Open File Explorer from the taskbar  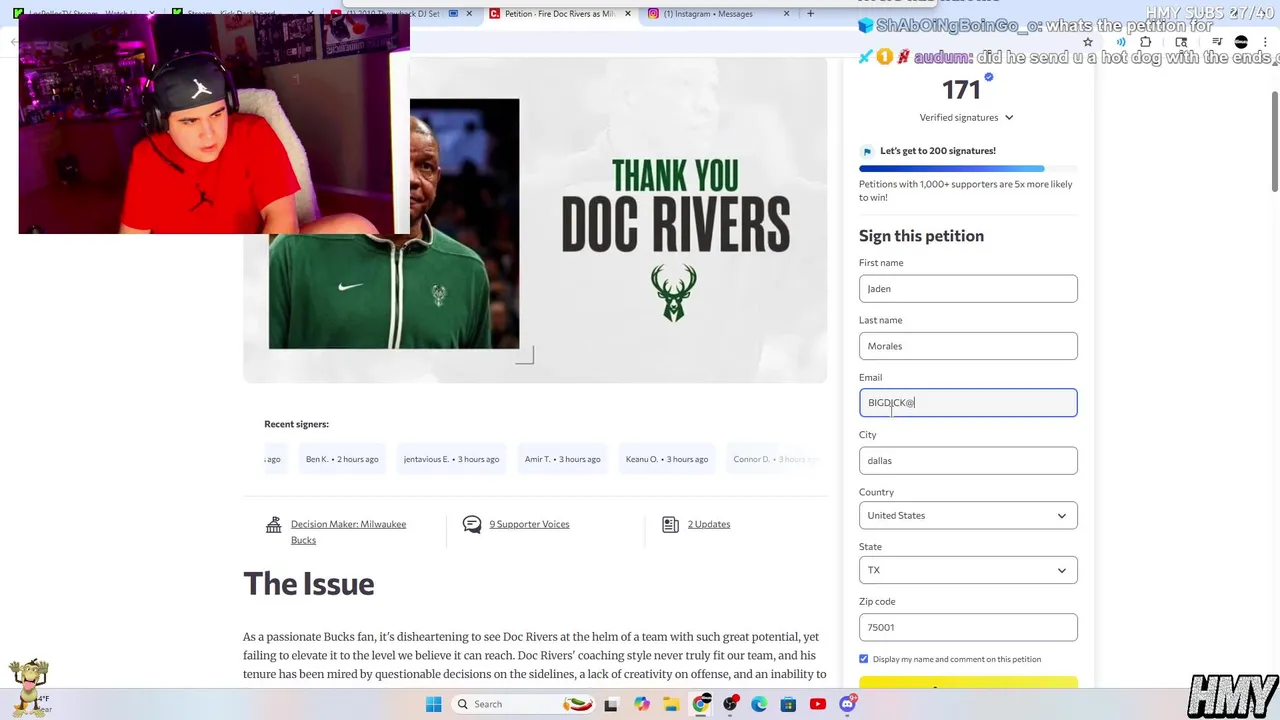[x=671, y=704]
